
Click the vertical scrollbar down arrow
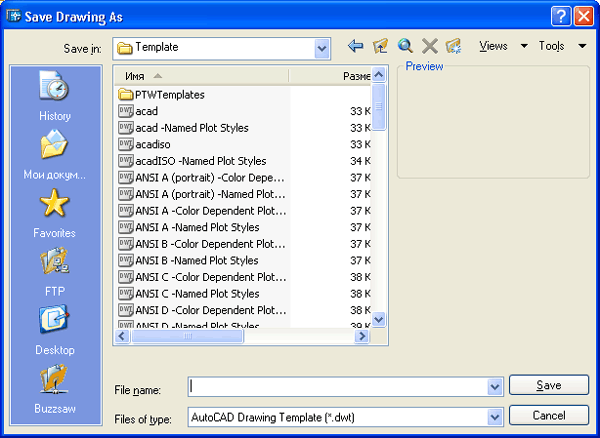click(379, 319)
